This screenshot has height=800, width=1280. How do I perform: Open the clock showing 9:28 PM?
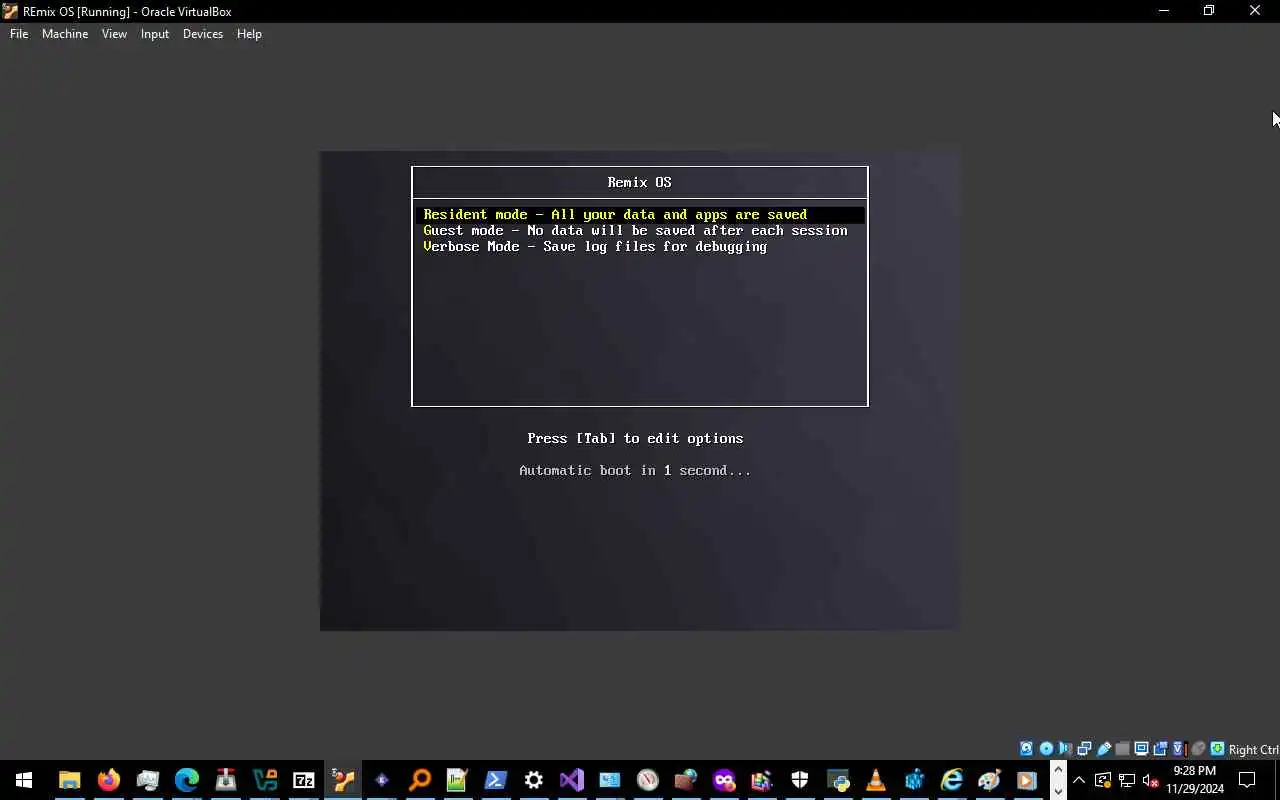point(1195,780)
